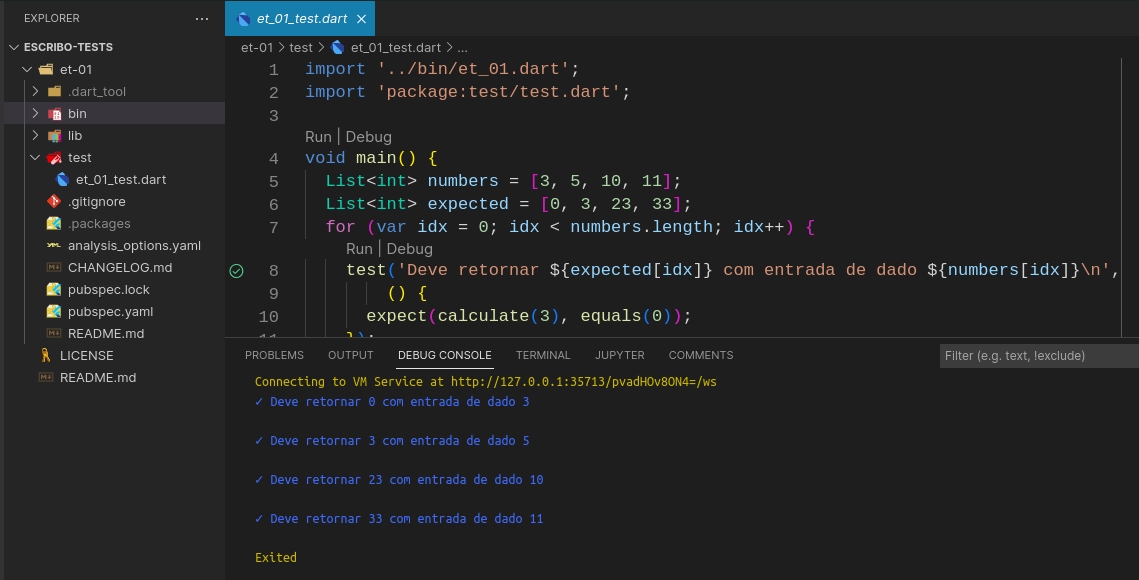Collapse the et-01 folder chevron
1139x580 pixels.
click(x=27, y=70)
